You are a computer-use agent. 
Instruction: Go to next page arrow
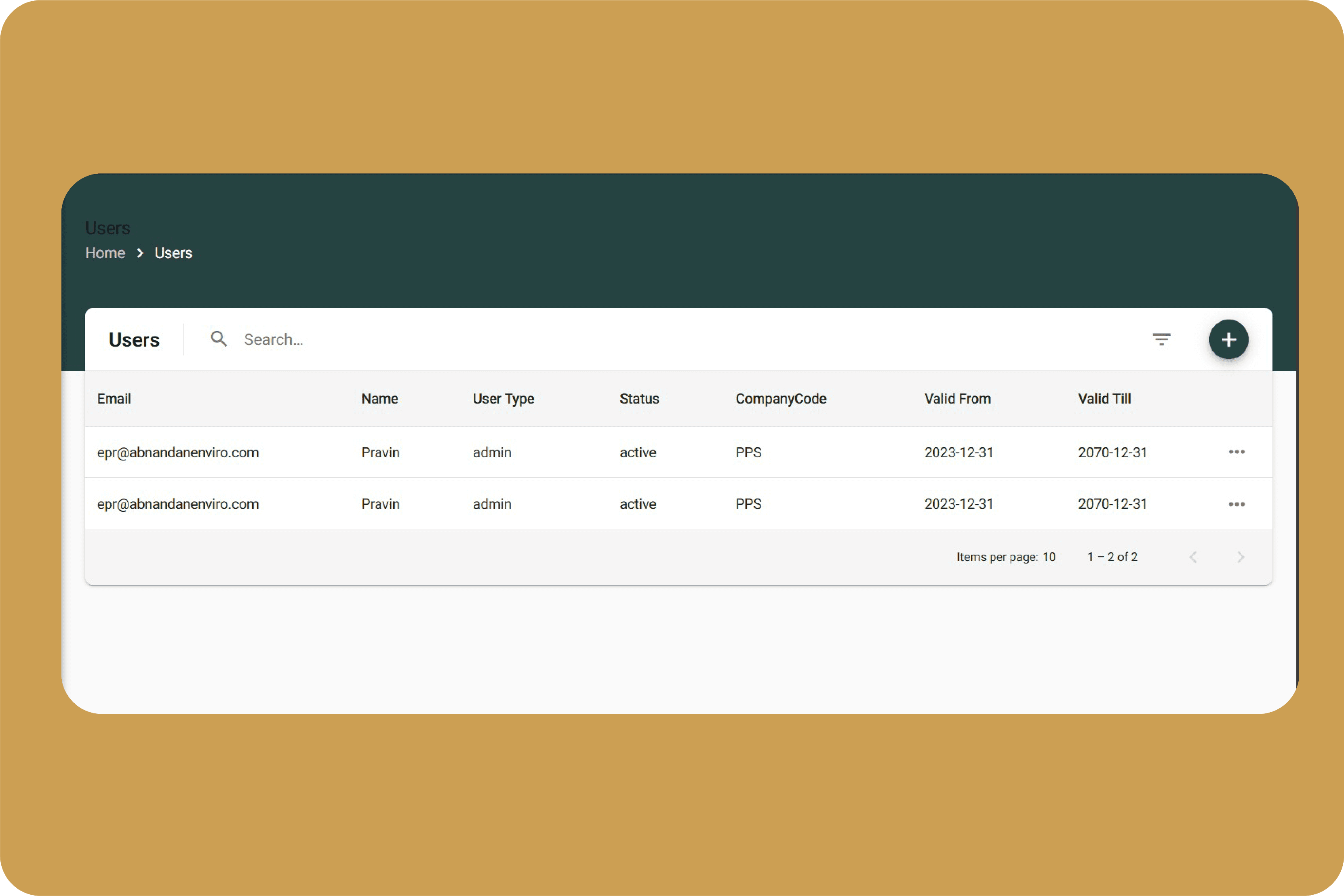click(x=1240, y=557)
